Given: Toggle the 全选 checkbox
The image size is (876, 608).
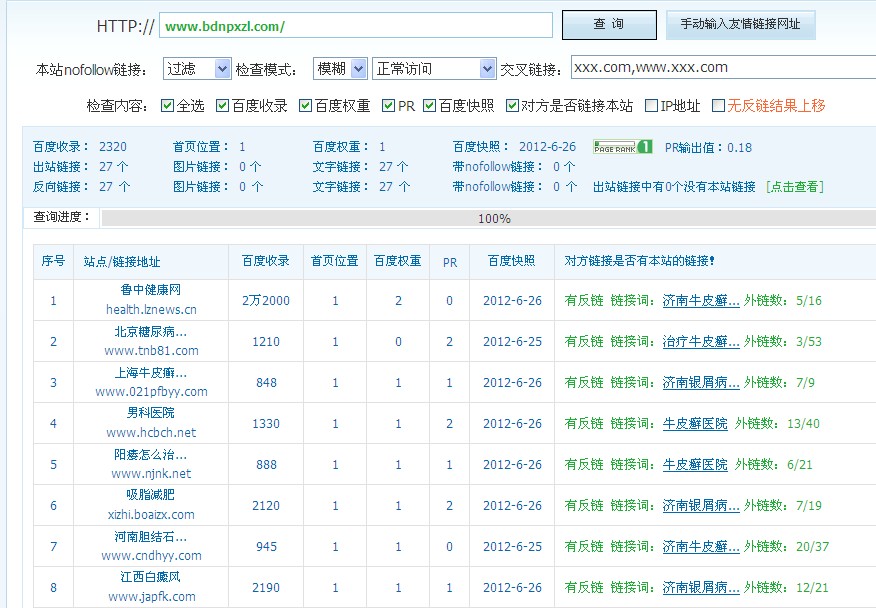Looking at the screenshot, I should coord(168,105).
